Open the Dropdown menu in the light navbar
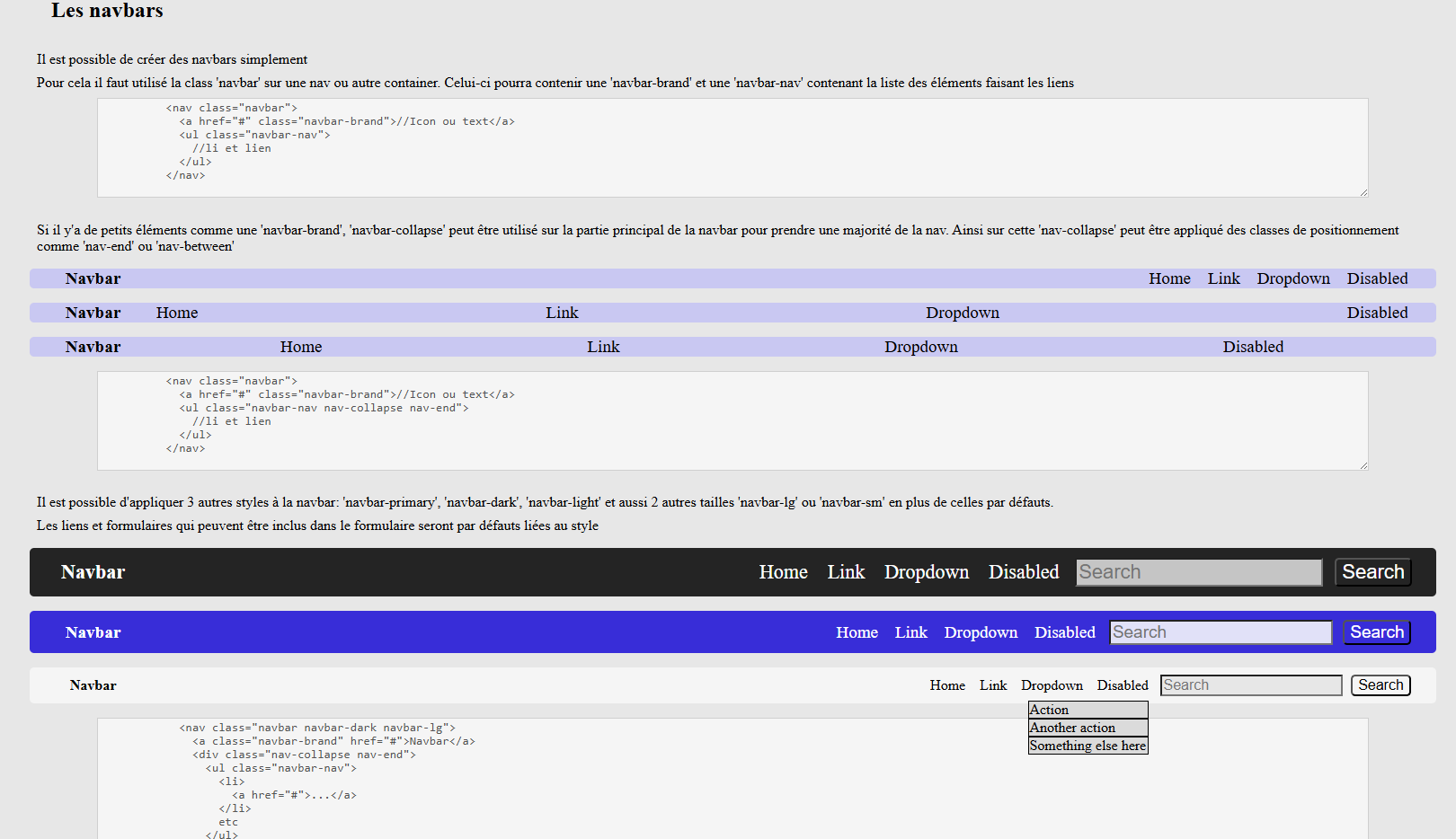 (1052, 684)
